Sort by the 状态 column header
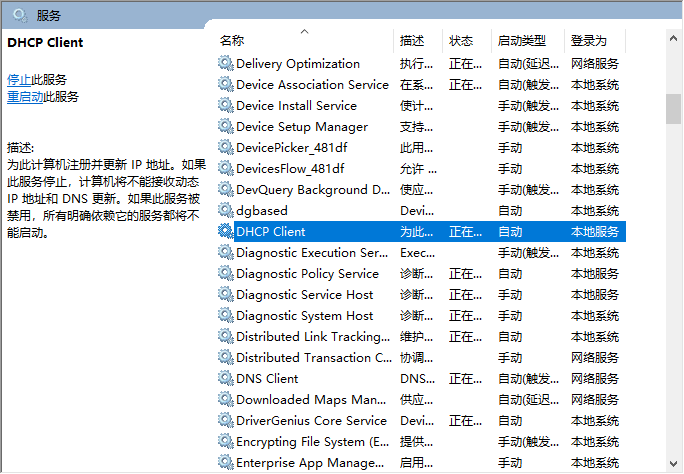 click(x=461, y=41)
